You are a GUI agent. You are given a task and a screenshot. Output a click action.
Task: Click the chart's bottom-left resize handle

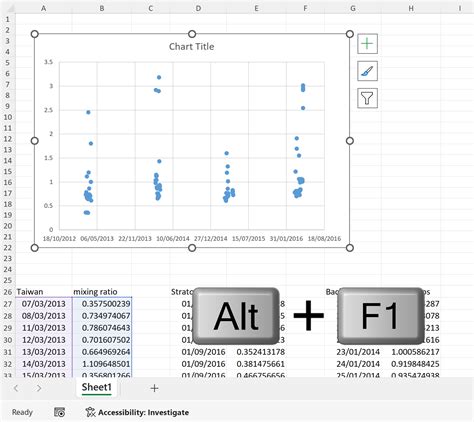pos(35,248)
